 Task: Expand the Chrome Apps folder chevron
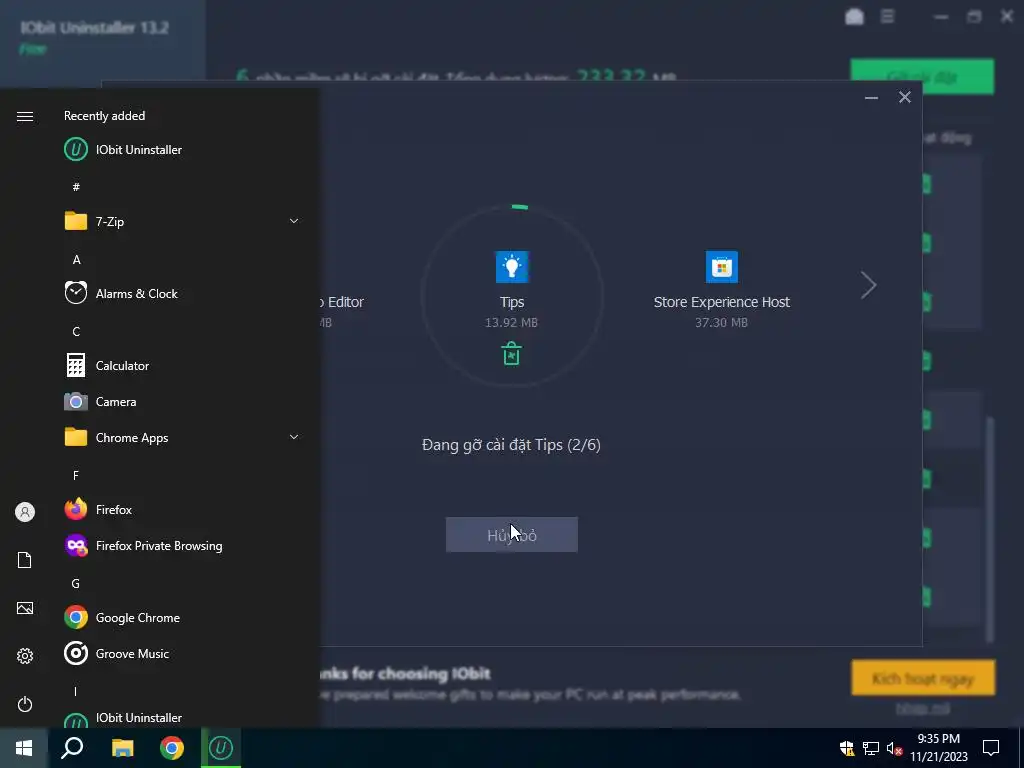pos(294,438)
